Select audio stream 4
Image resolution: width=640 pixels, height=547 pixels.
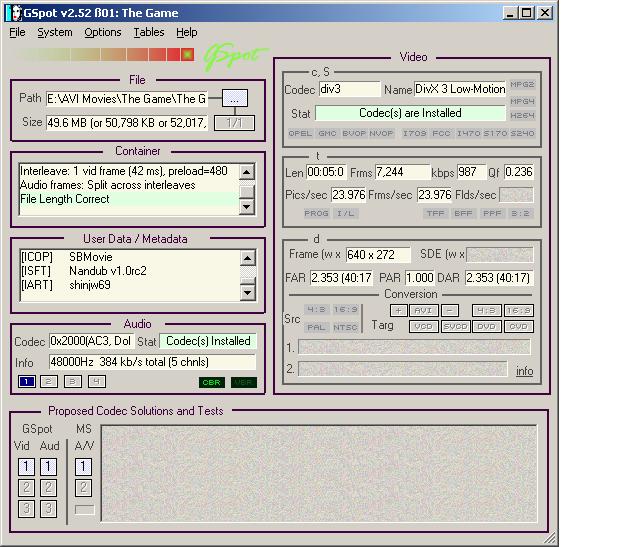[97, 382]
